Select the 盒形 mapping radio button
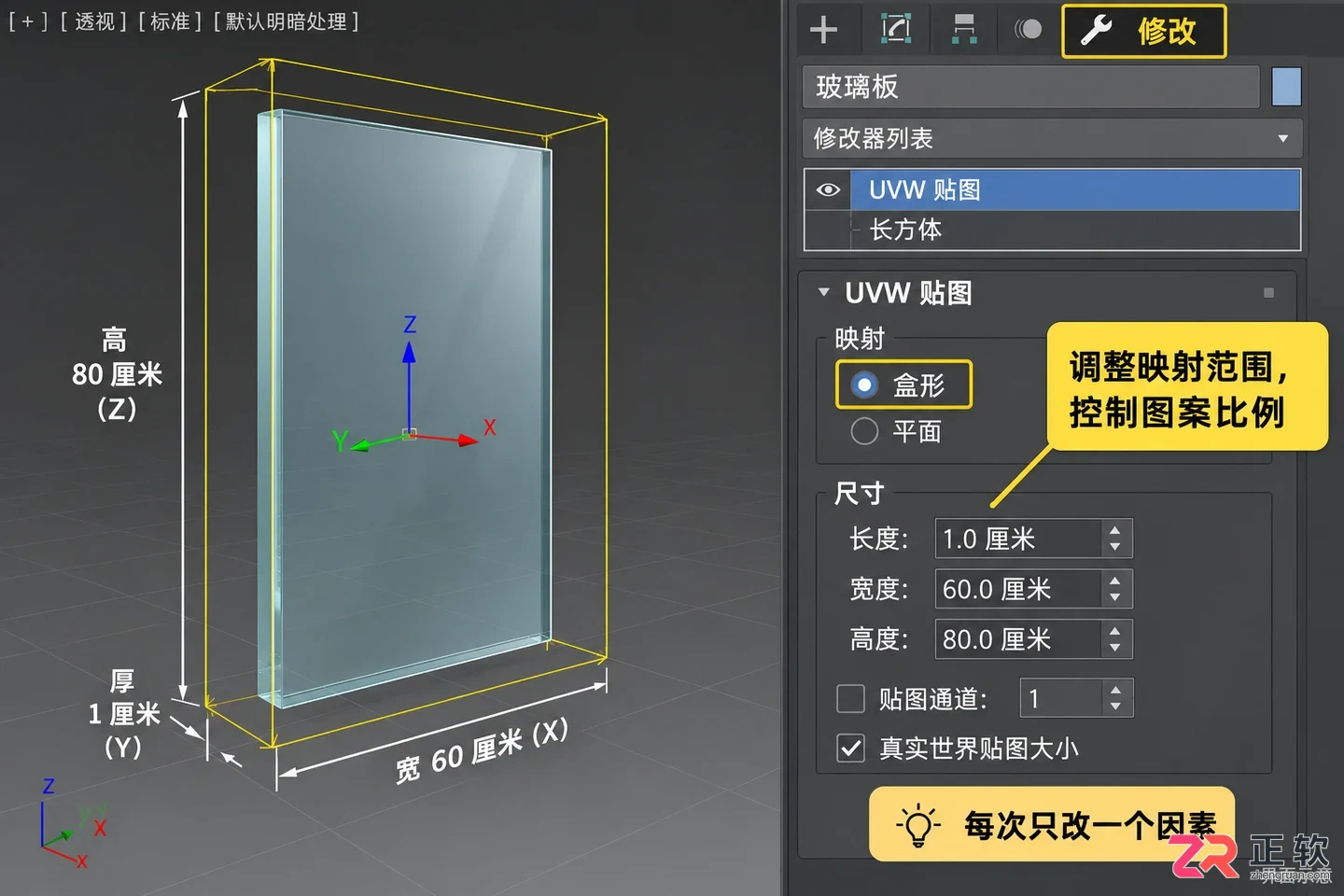This screenshot has width=1344, height=896. click(x=864, y=385)
